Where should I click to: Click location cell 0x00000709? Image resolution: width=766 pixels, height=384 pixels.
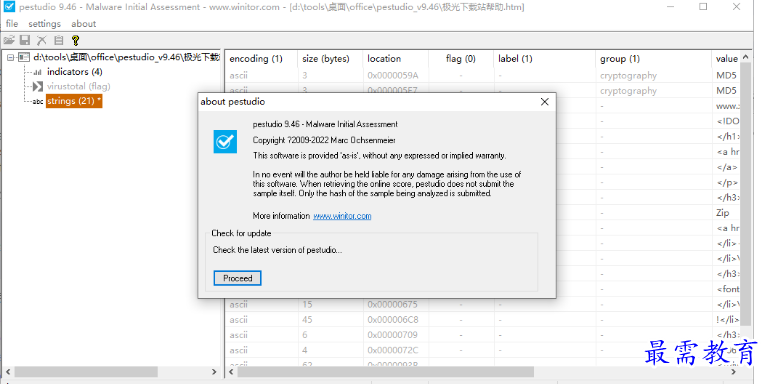coord(393,335)
